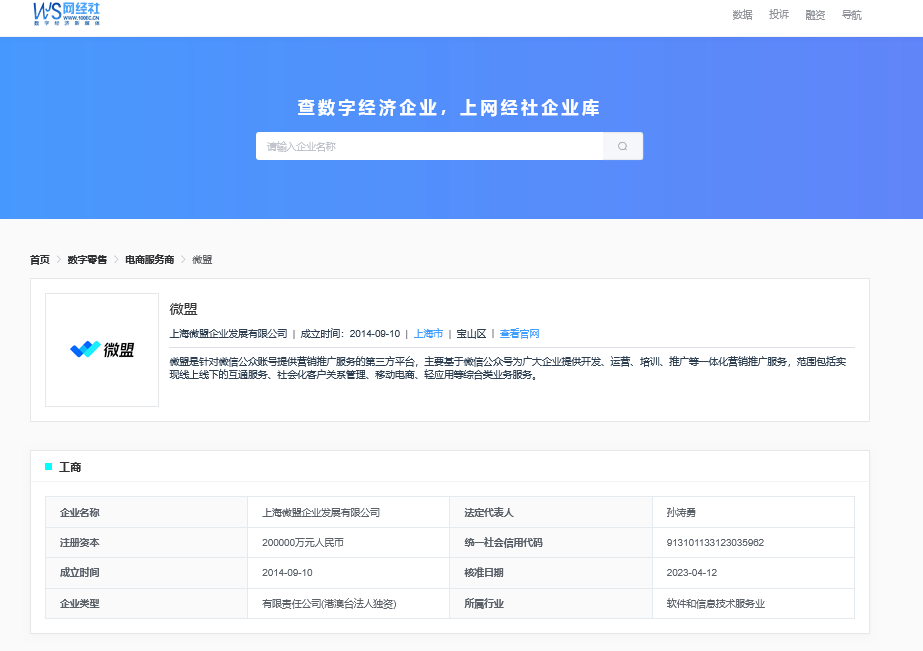Image resolution: width=923 pixels, height=651 pixels.
Task: Select company name value in the 工商 table
Action: pos(321,513)
